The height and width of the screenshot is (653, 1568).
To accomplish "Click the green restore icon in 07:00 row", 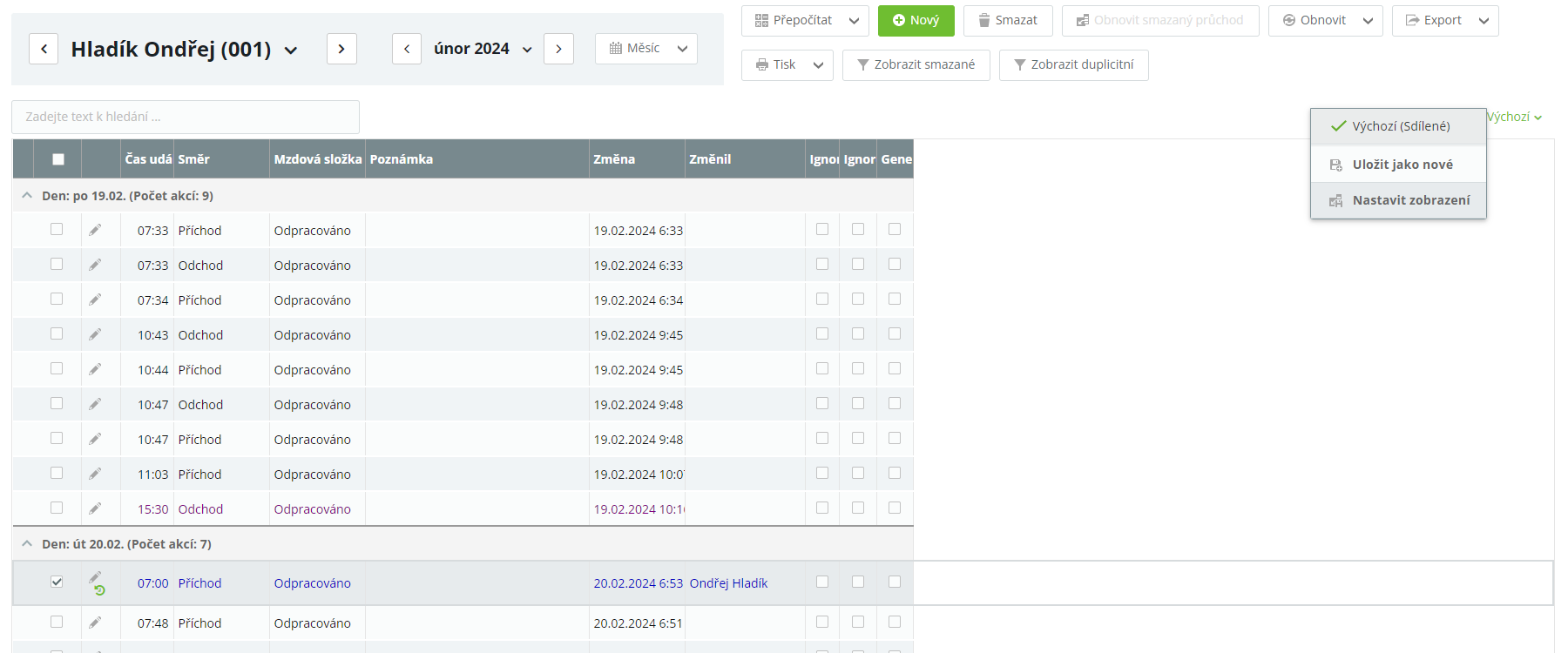I will tap(99, 590).
